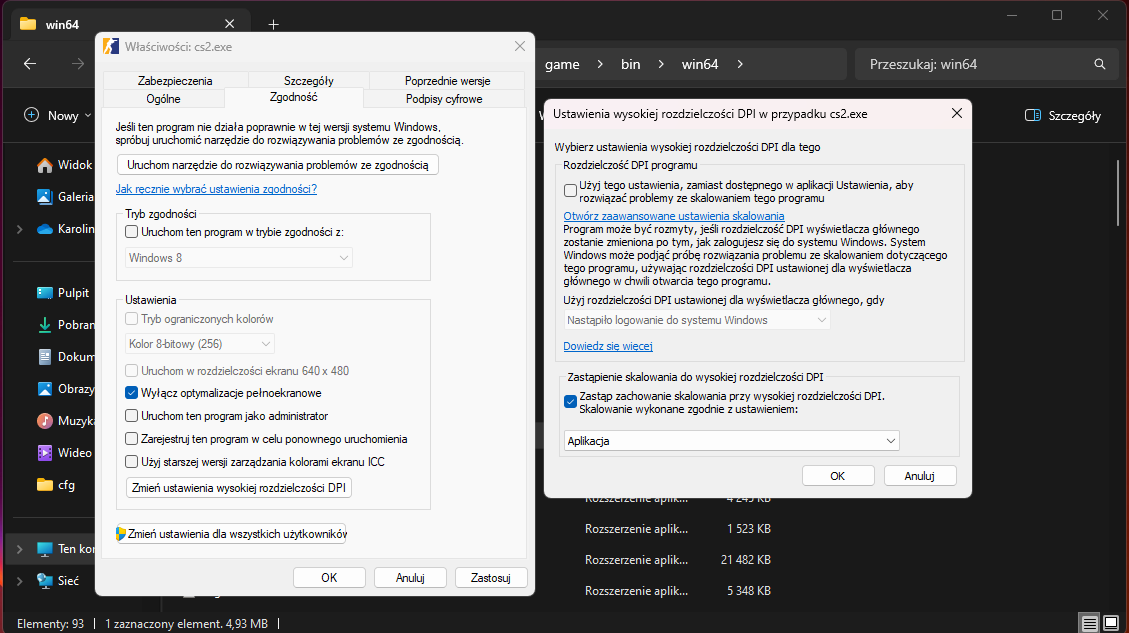Close the win64 Explorer tab

229,24
